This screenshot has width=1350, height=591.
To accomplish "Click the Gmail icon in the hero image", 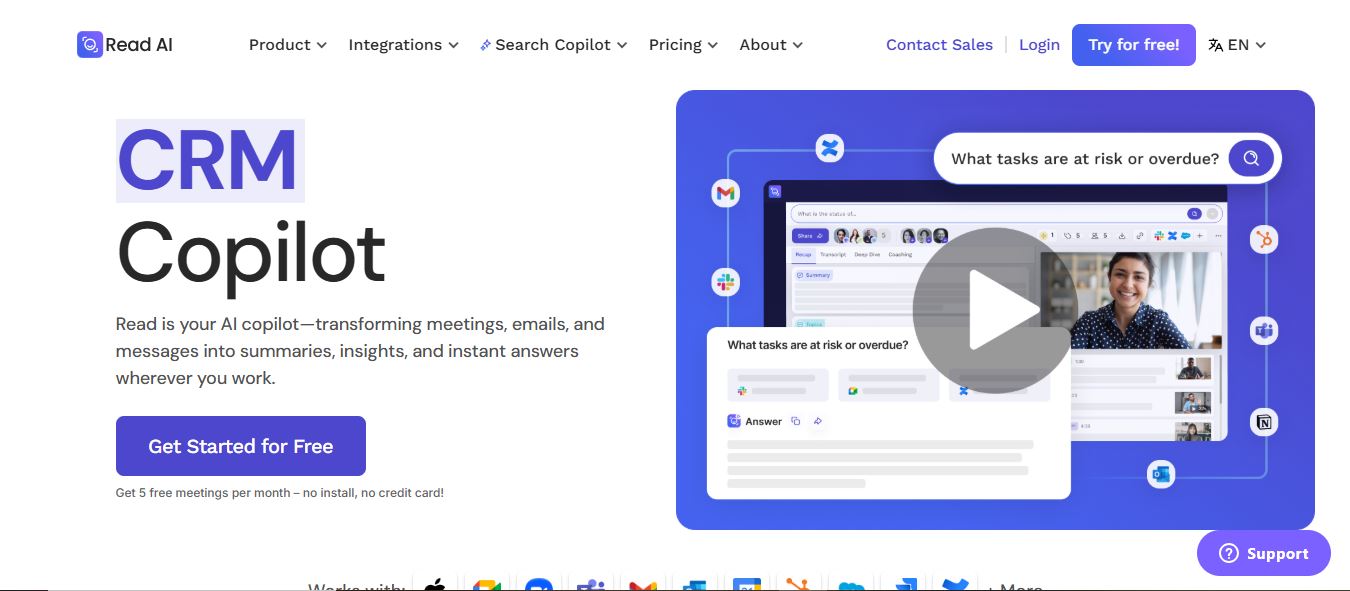I will click(726, 193).
